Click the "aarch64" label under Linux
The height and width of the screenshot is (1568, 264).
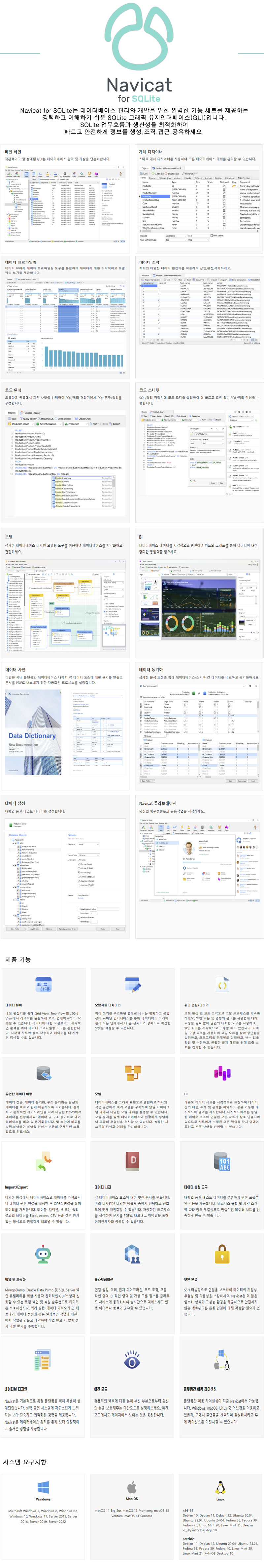[x=189, y=1538]
